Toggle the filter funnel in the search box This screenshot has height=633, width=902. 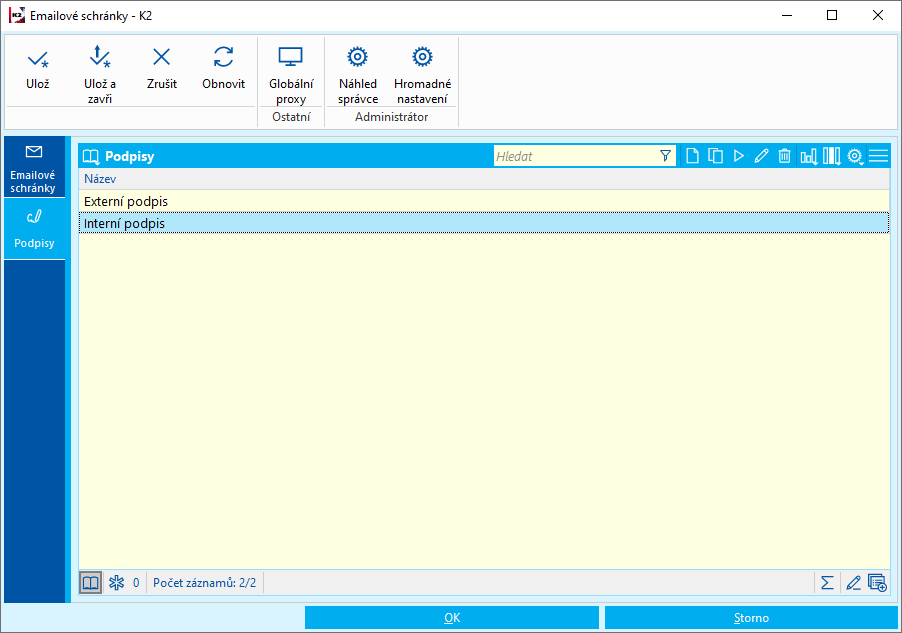[x=666, y=156]
